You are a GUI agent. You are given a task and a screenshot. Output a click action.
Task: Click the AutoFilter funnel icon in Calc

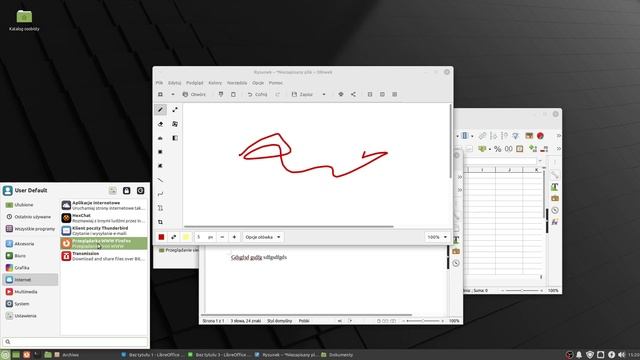click(x=516, y=136)
